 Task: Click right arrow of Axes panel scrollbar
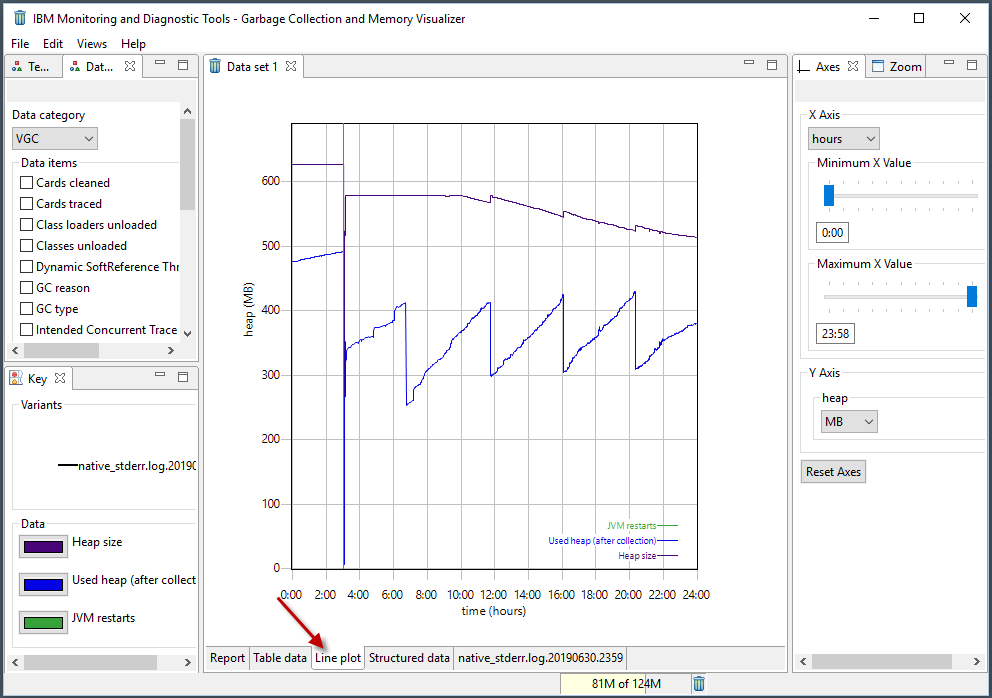(976, 661)
